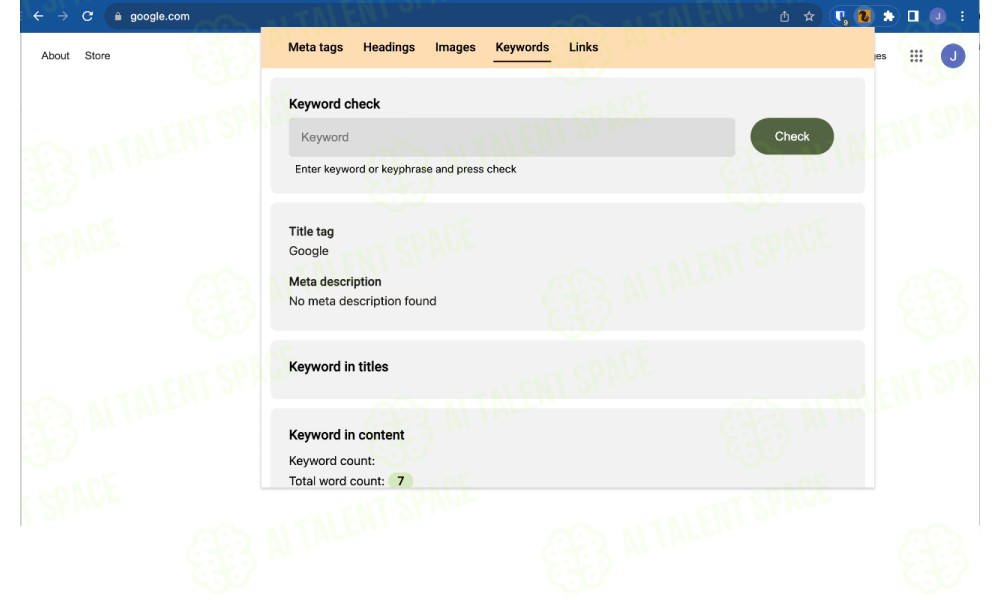Screen dimensions: 1000x600
Task: Click 'Enter keyword or keyphrase' hint text
Action: 406,169
